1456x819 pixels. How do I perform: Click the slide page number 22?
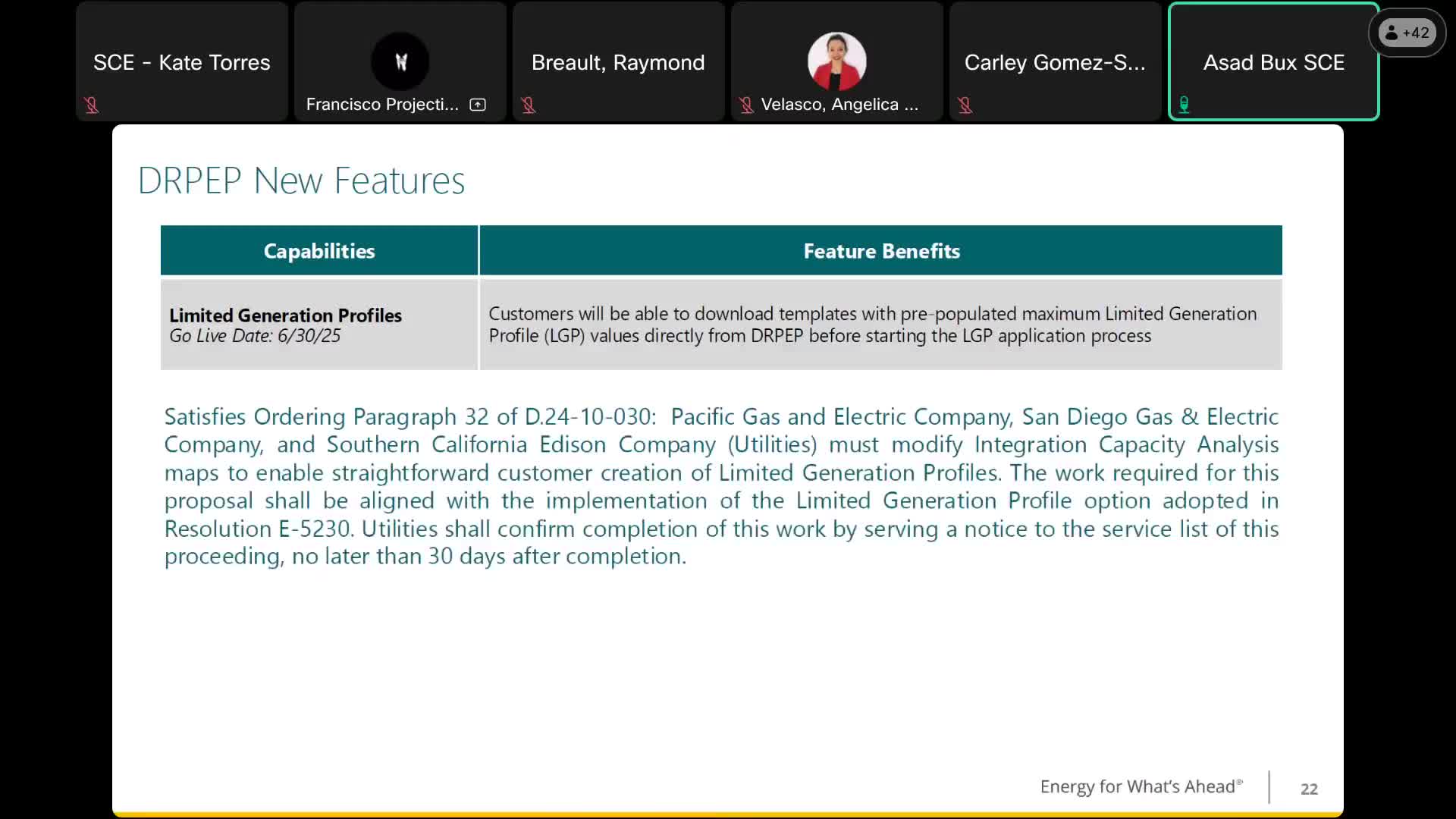click(1309, 789)
